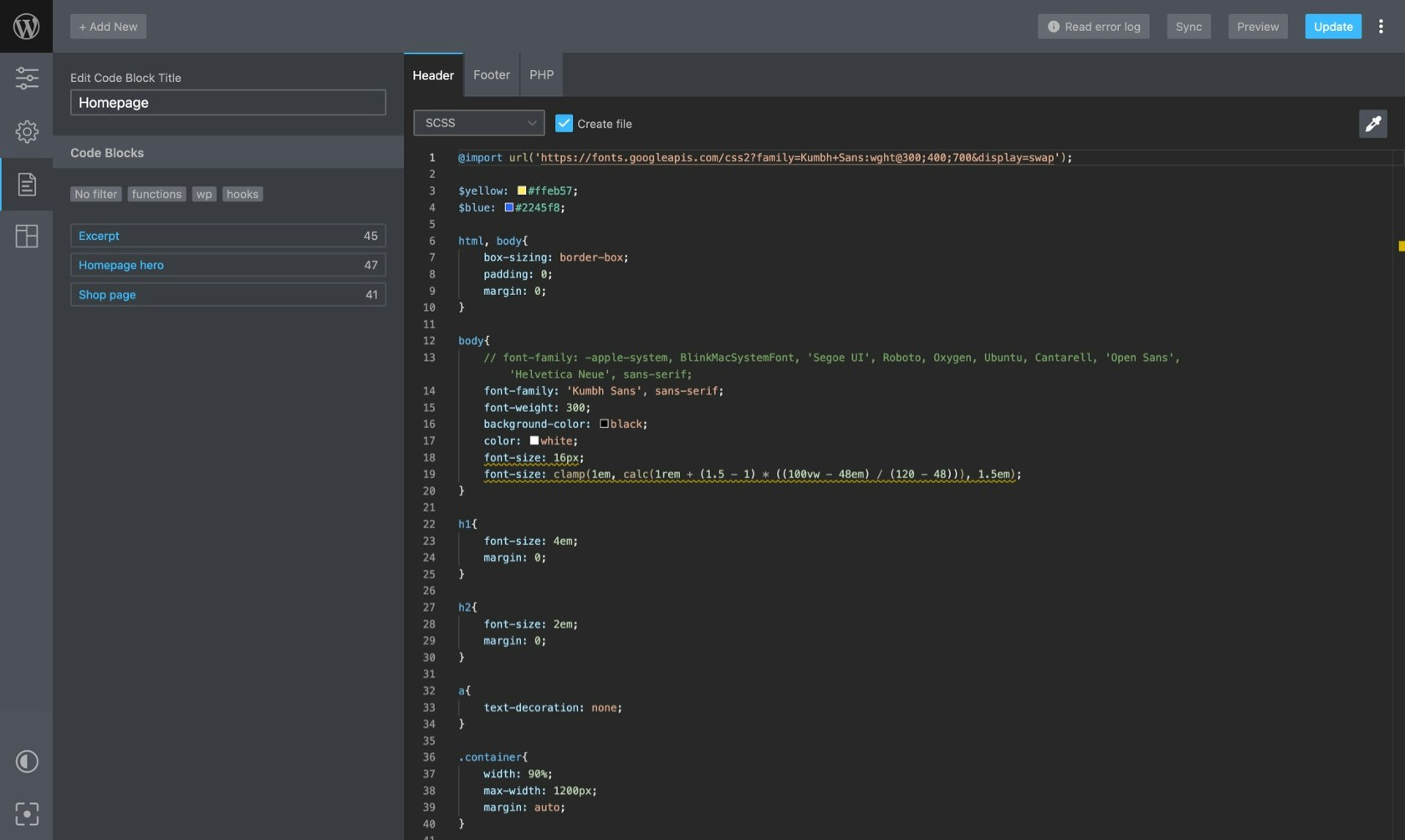The height and width of the screenshot is (840, 1405).
Task: Click the fullscreen focus icon at sidebar bottom
Action: point(27,813)
